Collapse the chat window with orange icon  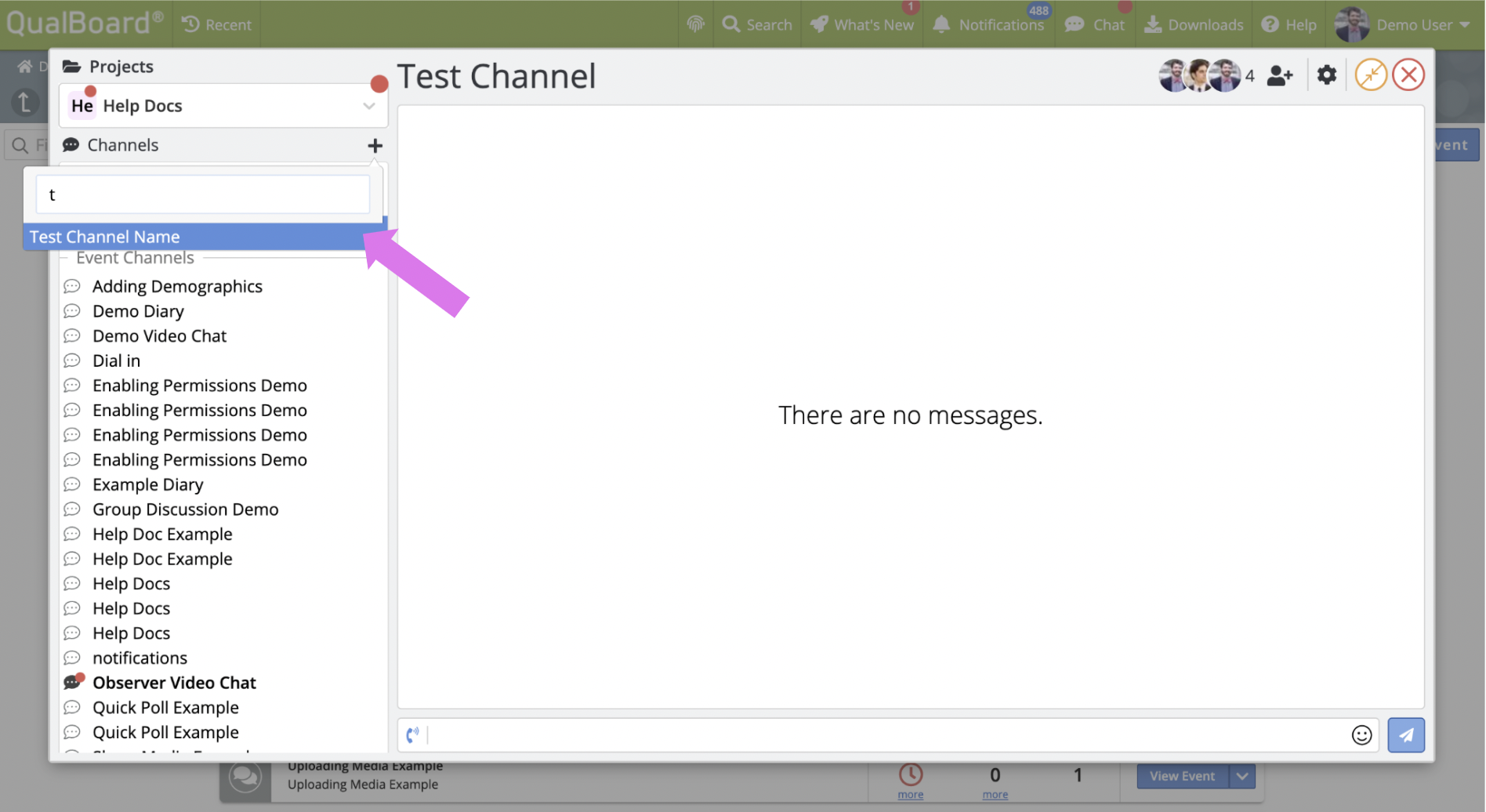coord(1371,75)
